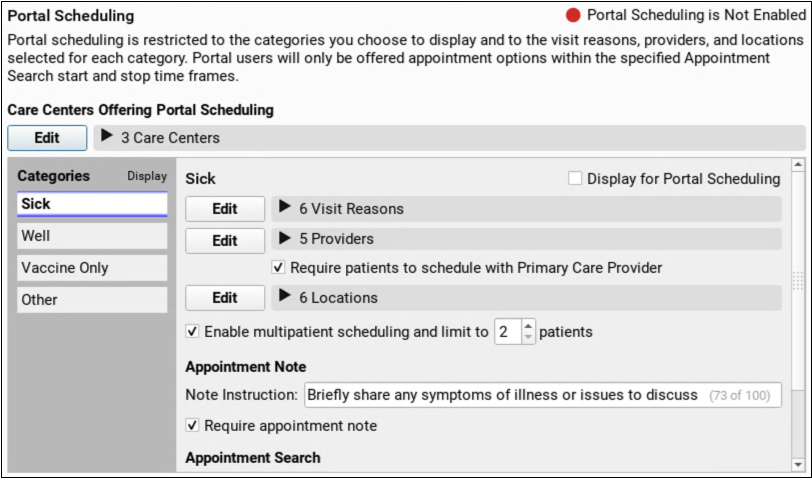The height and width of the screenshot is (478, 812).
Task: Click the panel resize grip handle
Action: point(797,280)
